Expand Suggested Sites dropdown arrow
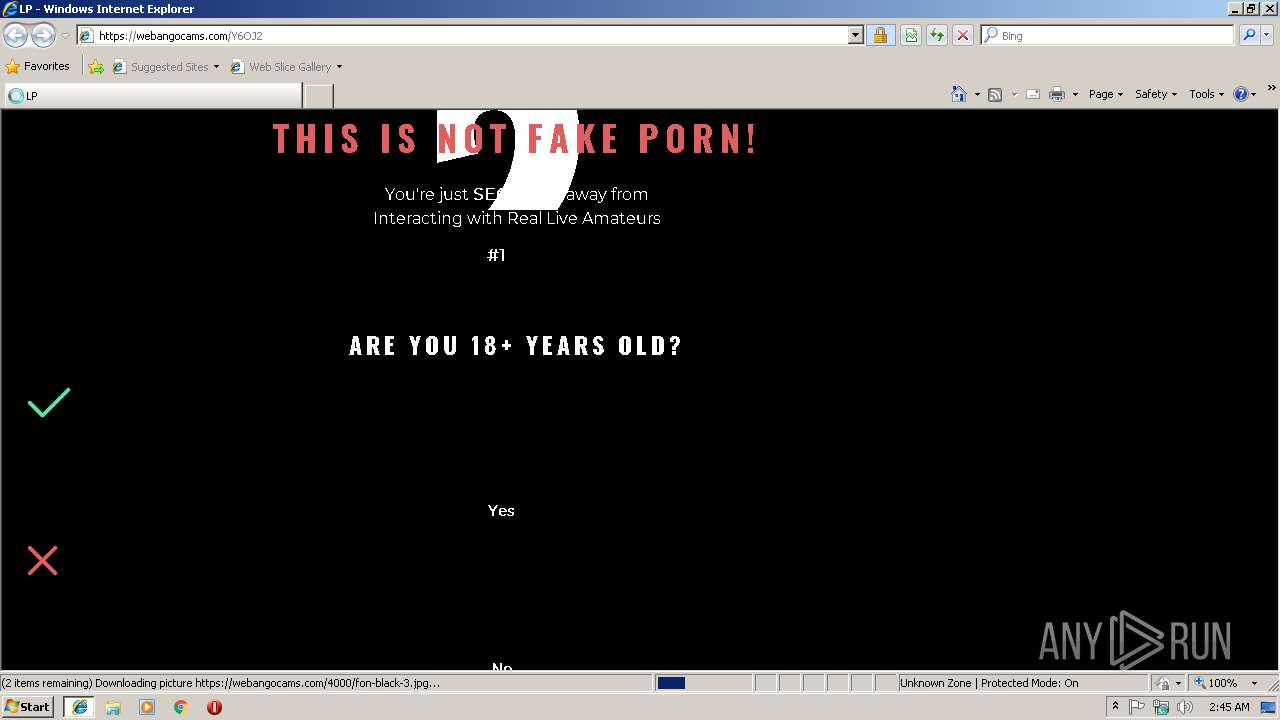1280x720 pixels. click(216, 67)
